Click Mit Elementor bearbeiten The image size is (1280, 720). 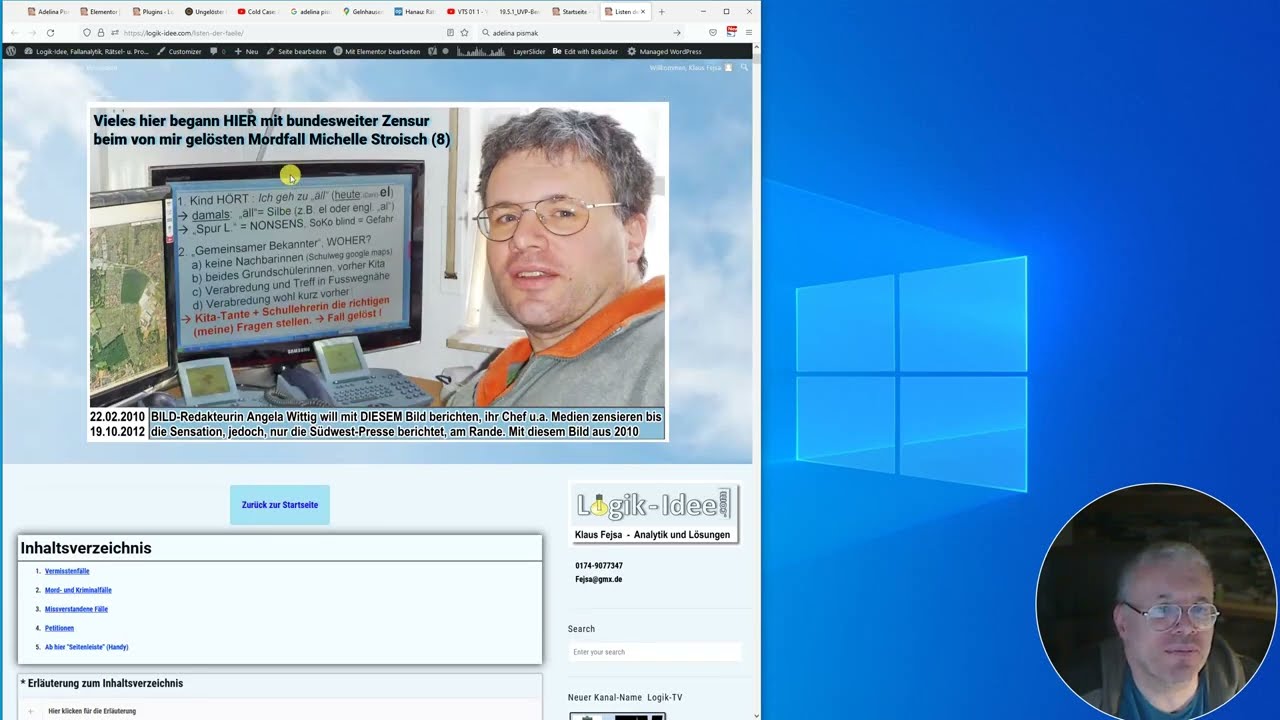coord(377,51)
